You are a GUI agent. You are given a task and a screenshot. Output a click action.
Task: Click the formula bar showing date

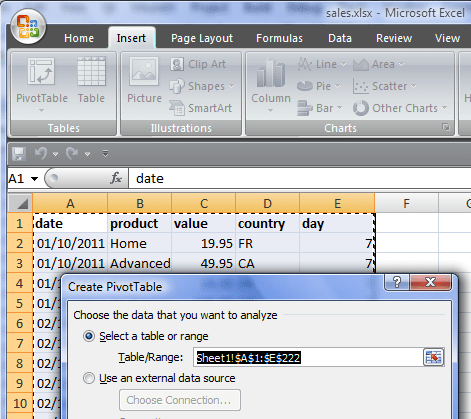tap(299, 178)
